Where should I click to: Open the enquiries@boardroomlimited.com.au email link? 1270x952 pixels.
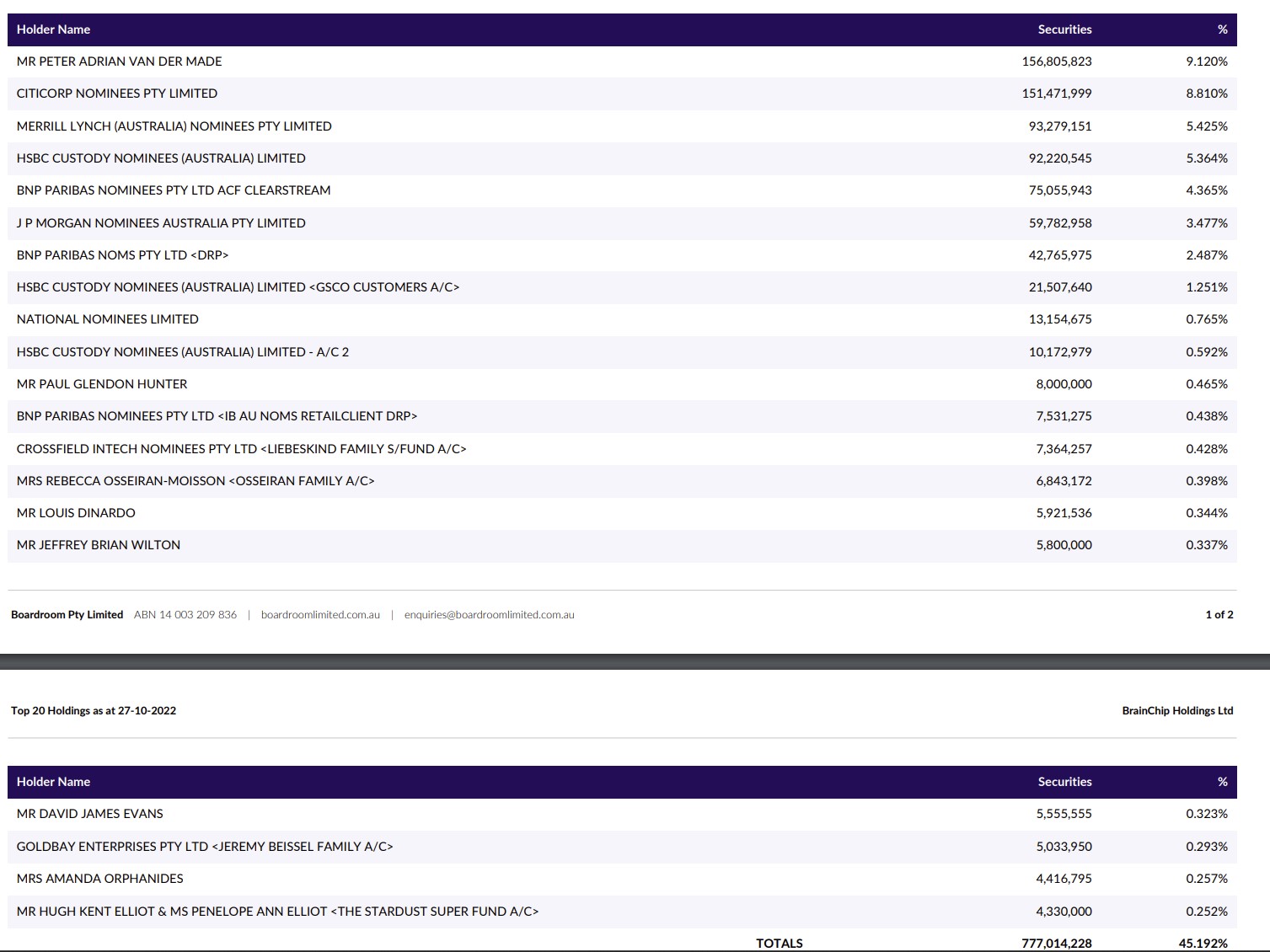point(489,615)
